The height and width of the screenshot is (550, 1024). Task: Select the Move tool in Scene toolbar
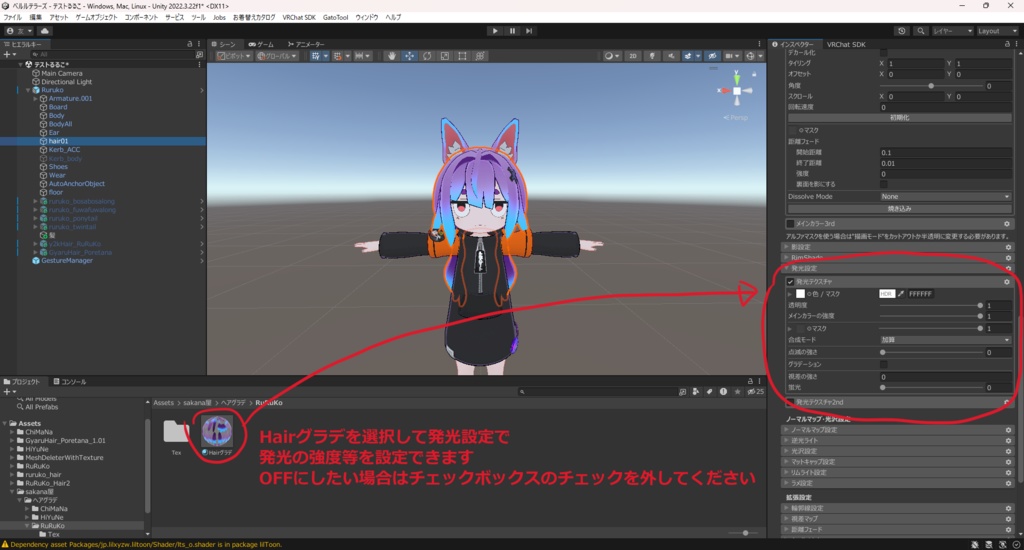coord(409,56)
